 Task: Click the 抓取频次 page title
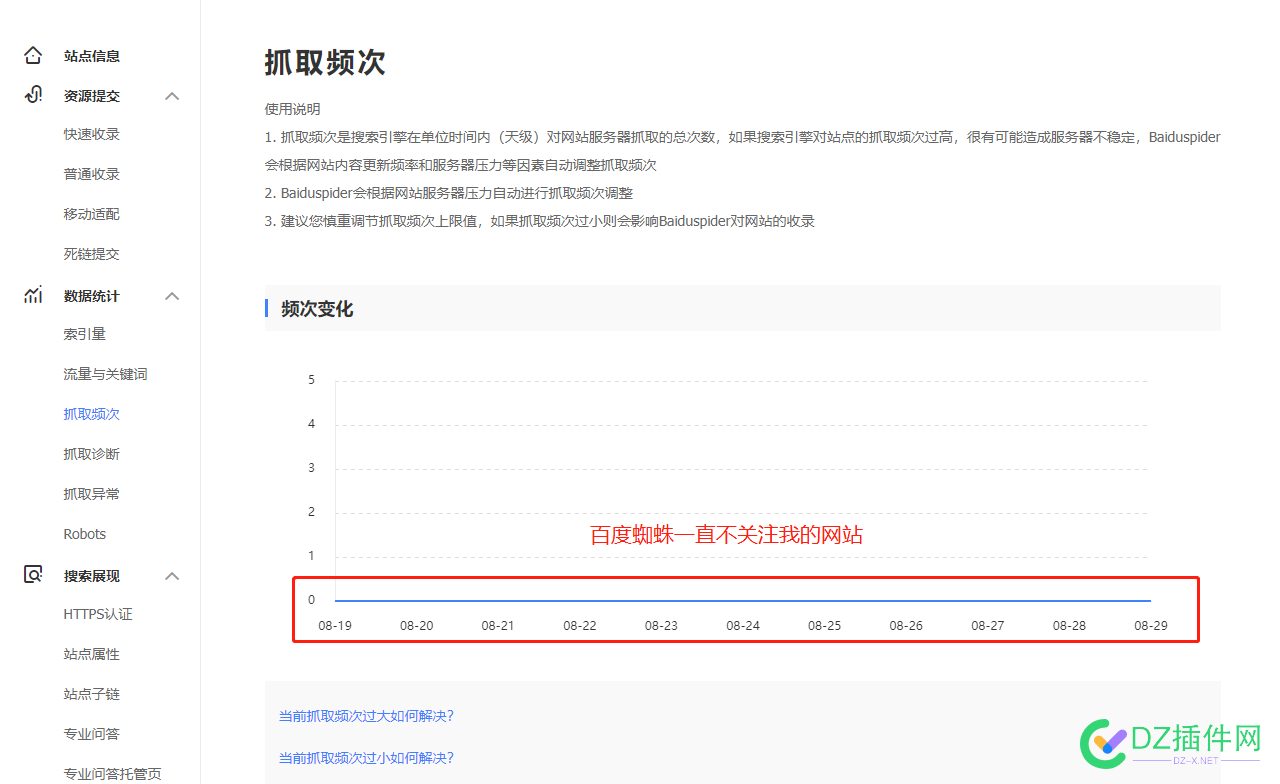[325, 62]
